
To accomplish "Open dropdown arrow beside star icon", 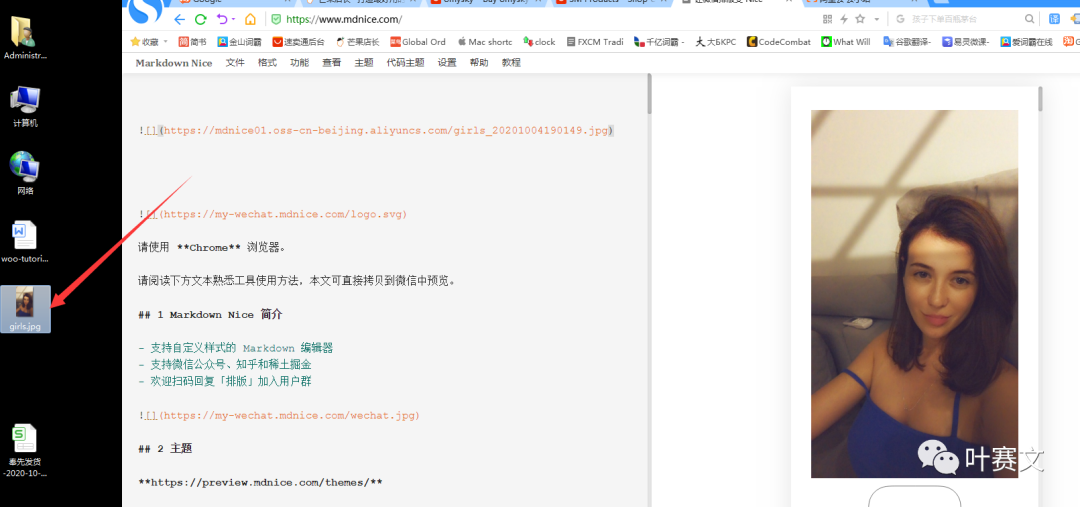I will pyautogui.click(x=877, y=19).
